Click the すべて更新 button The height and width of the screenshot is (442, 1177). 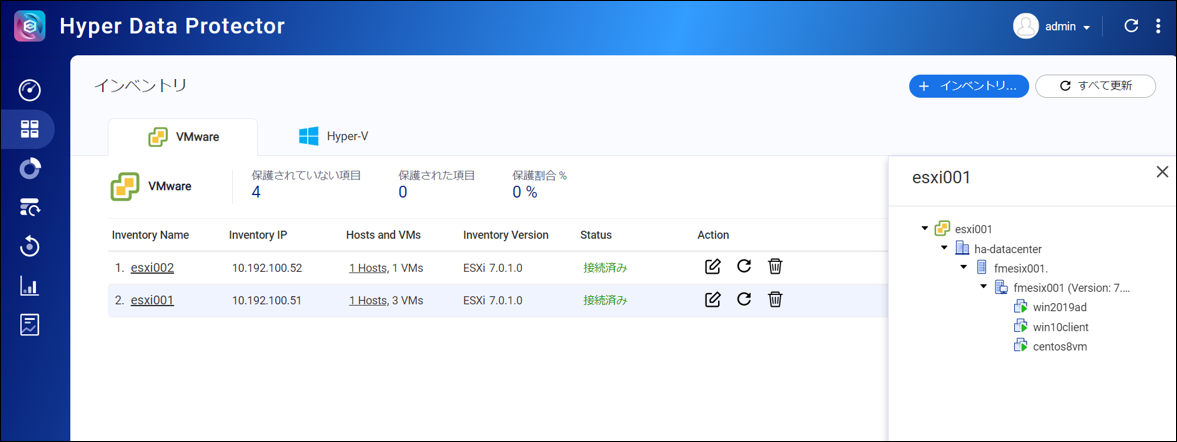[x=1095, y=86]
